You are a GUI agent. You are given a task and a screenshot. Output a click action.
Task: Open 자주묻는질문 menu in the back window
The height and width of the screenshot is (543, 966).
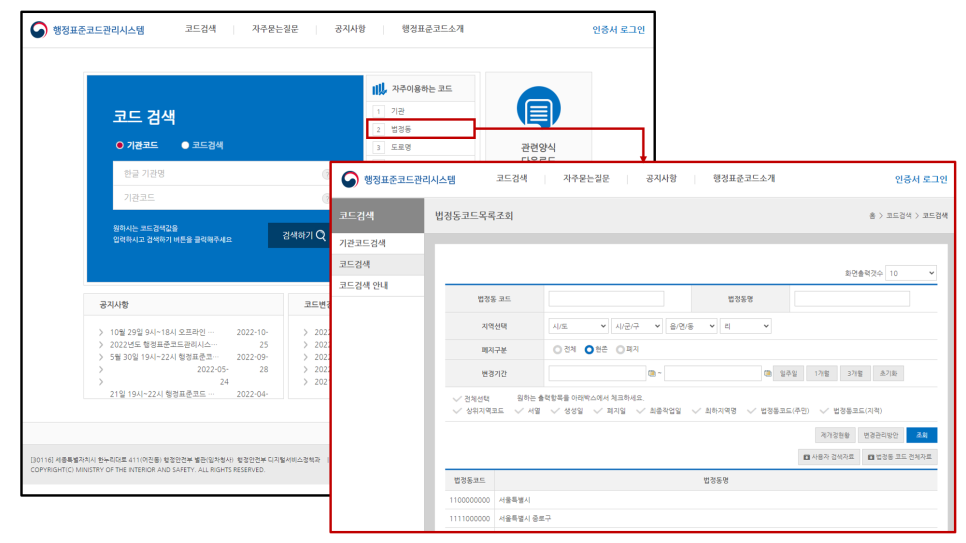(x=275, y=29)
